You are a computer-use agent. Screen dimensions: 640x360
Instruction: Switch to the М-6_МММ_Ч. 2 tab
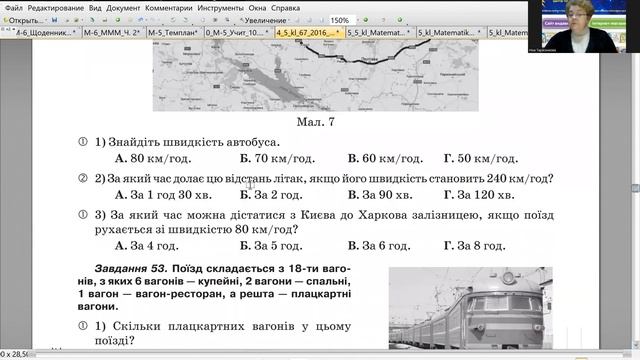[x=113, y=32]
